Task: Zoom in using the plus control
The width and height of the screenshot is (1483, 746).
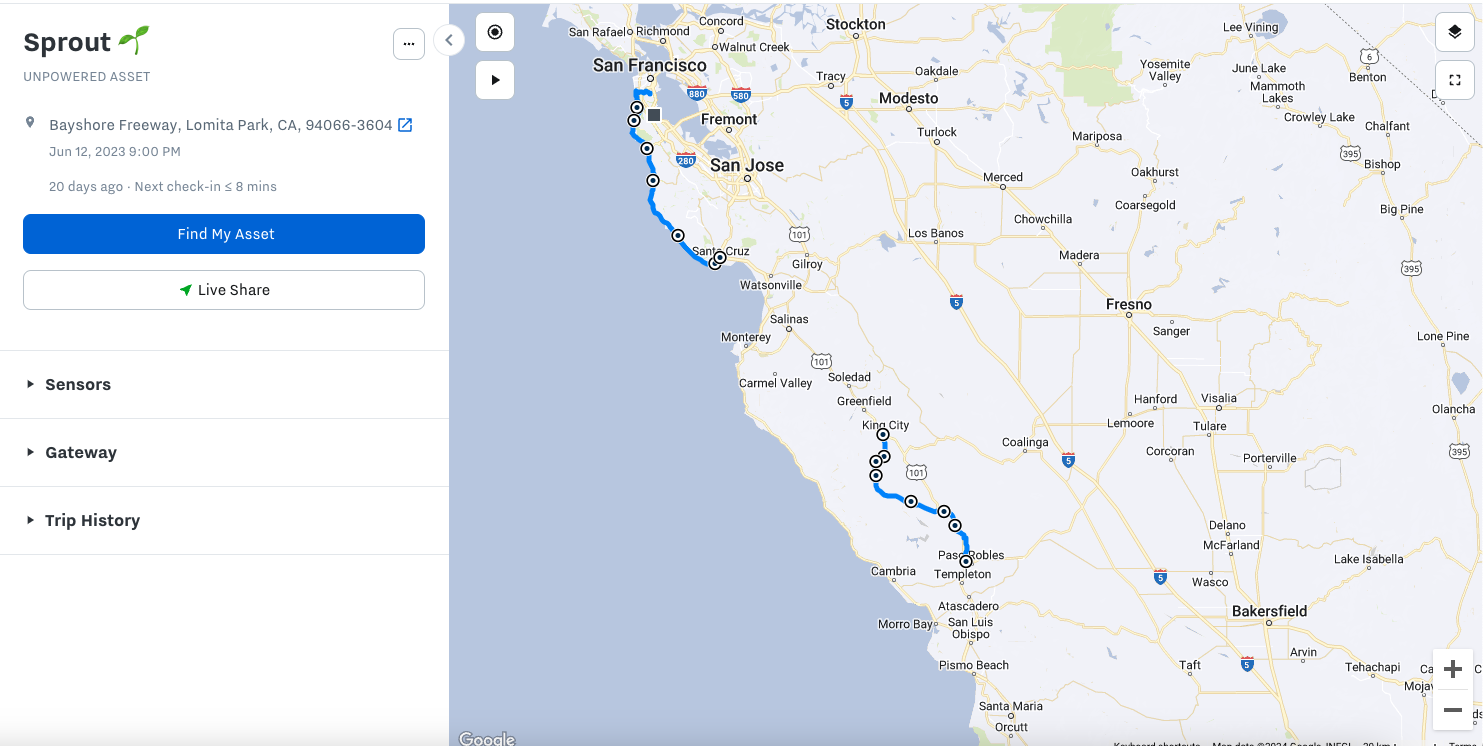Action: pos(1454,668)
